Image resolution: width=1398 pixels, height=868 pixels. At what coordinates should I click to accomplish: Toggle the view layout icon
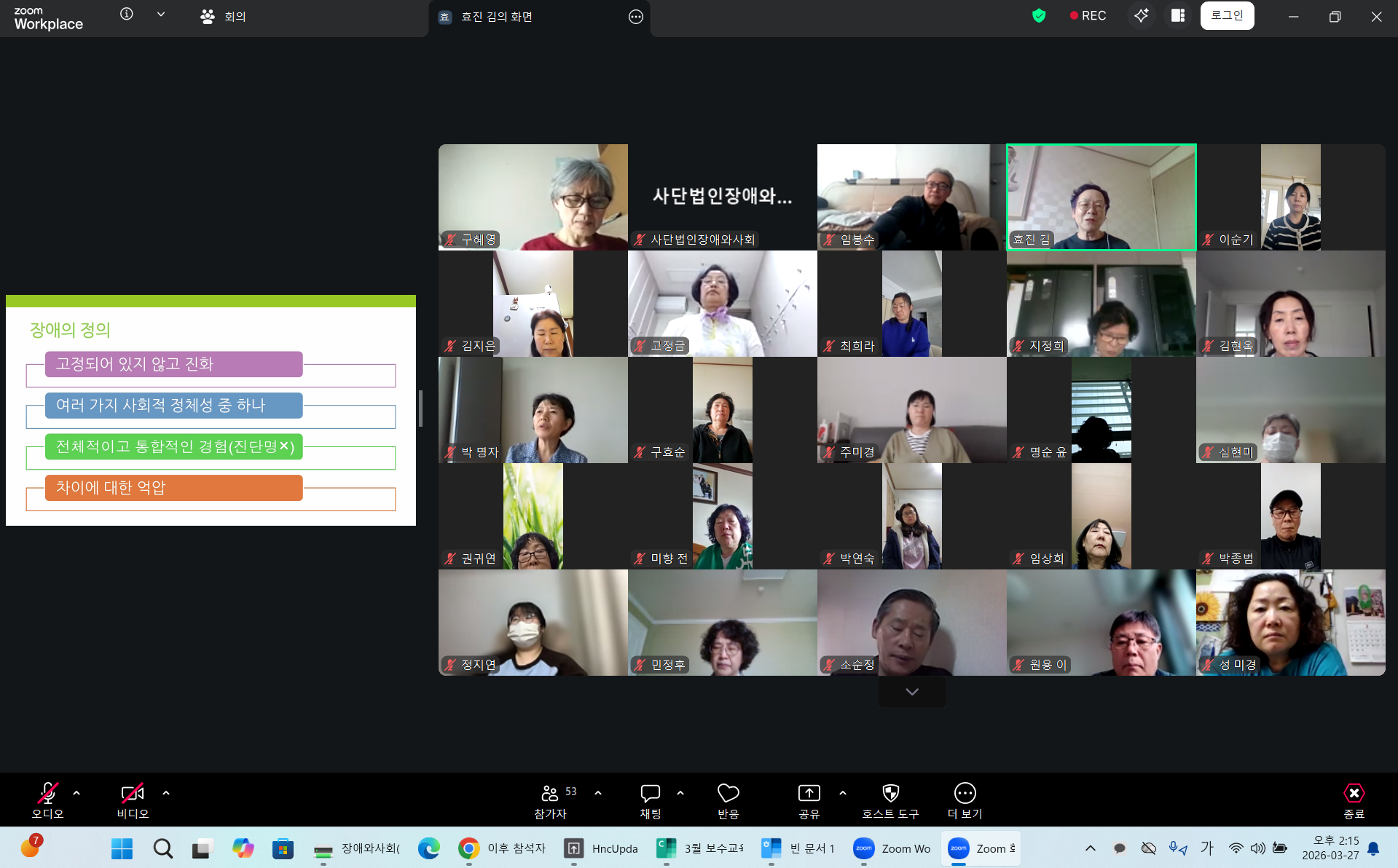tap(1178, 16)
